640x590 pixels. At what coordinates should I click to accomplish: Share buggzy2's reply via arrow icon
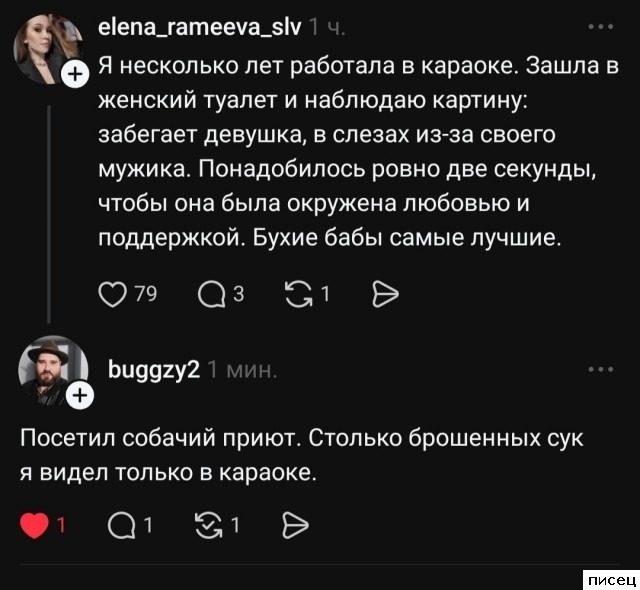point(294,524)
